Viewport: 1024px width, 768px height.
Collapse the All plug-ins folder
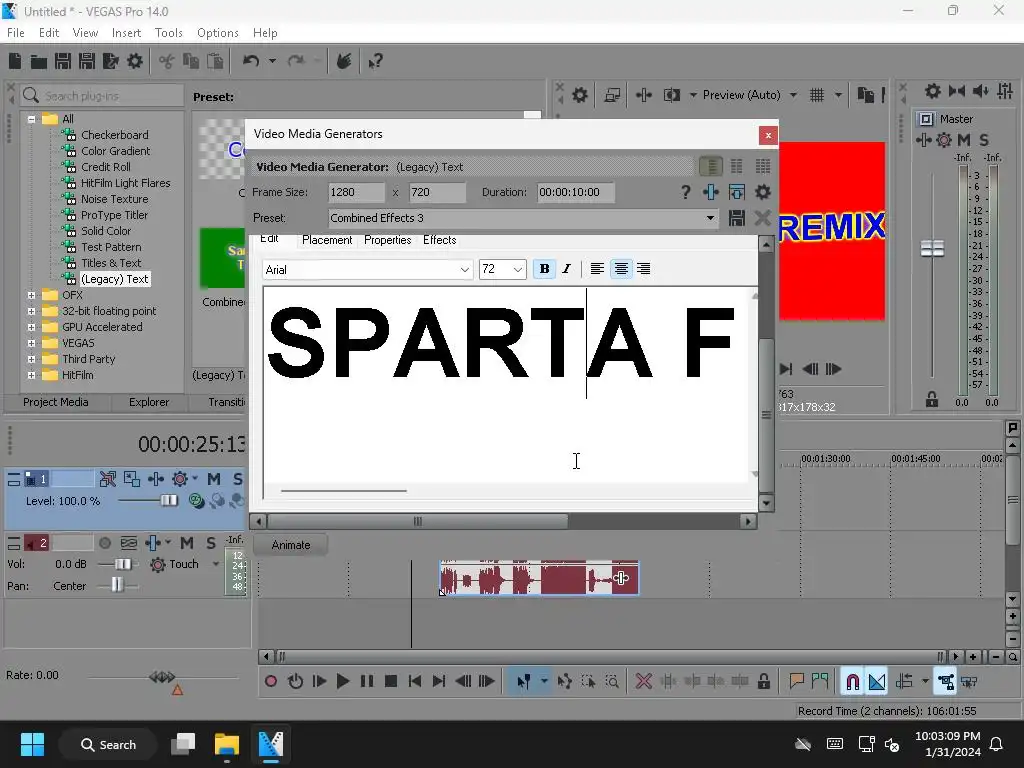[31, 119]
